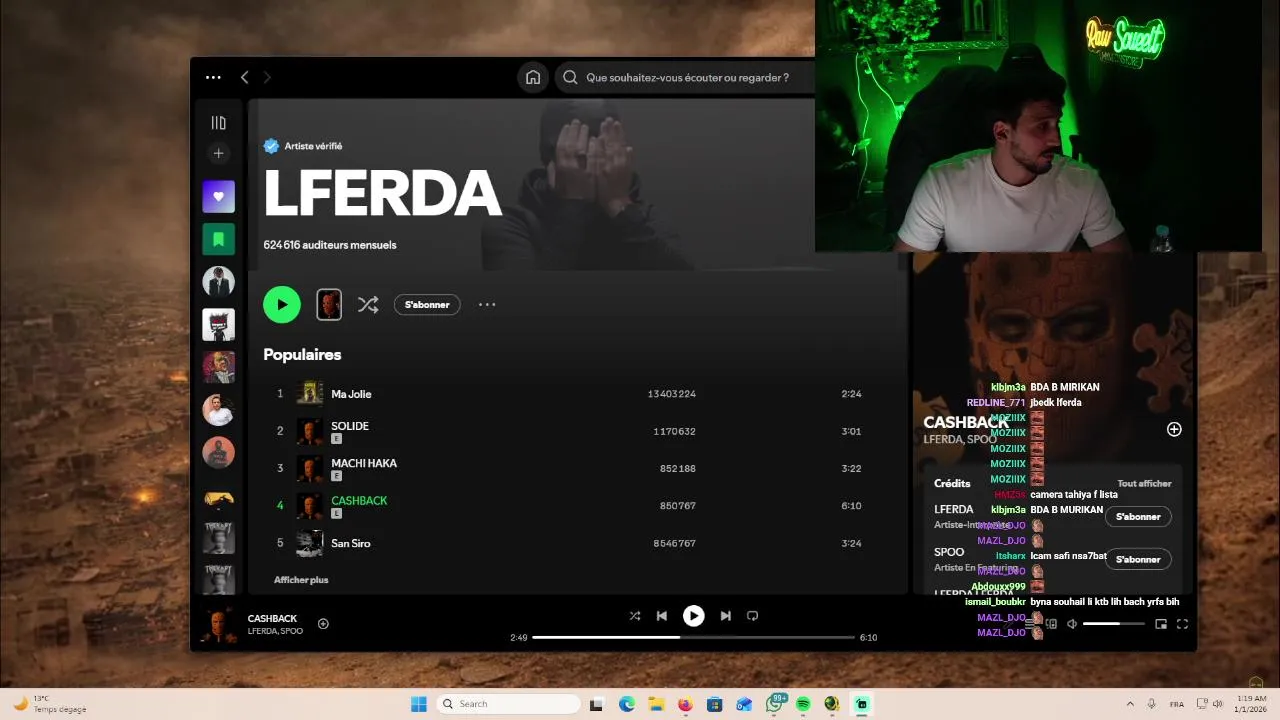Image resolution: width=1280 pixels, height=720 pixels.
Task: Expand the library sidebar icon
Action: (x=218, y=123)
